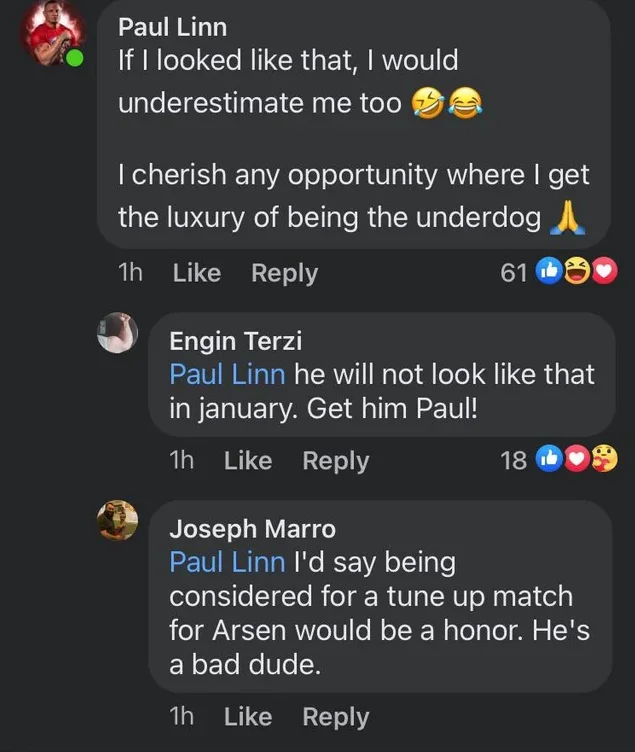Screen dimensions: 635x752
Task: Click the Paul Linn mention in Engin's reply
Action: pos(227,375)
